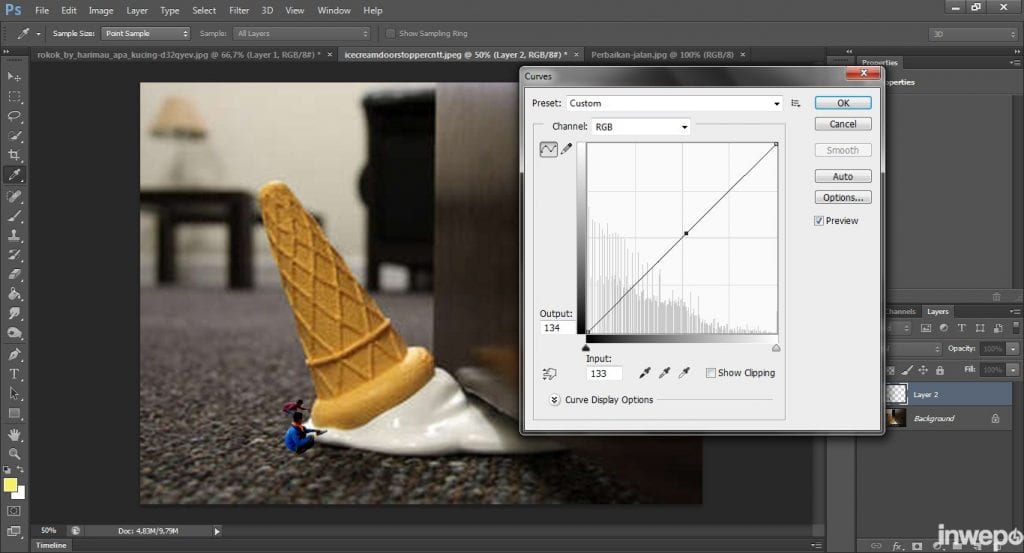This screenshot has width=1024, height=553.
Task: Choose the Horizontal Type tool
Action: coord(14,374)
